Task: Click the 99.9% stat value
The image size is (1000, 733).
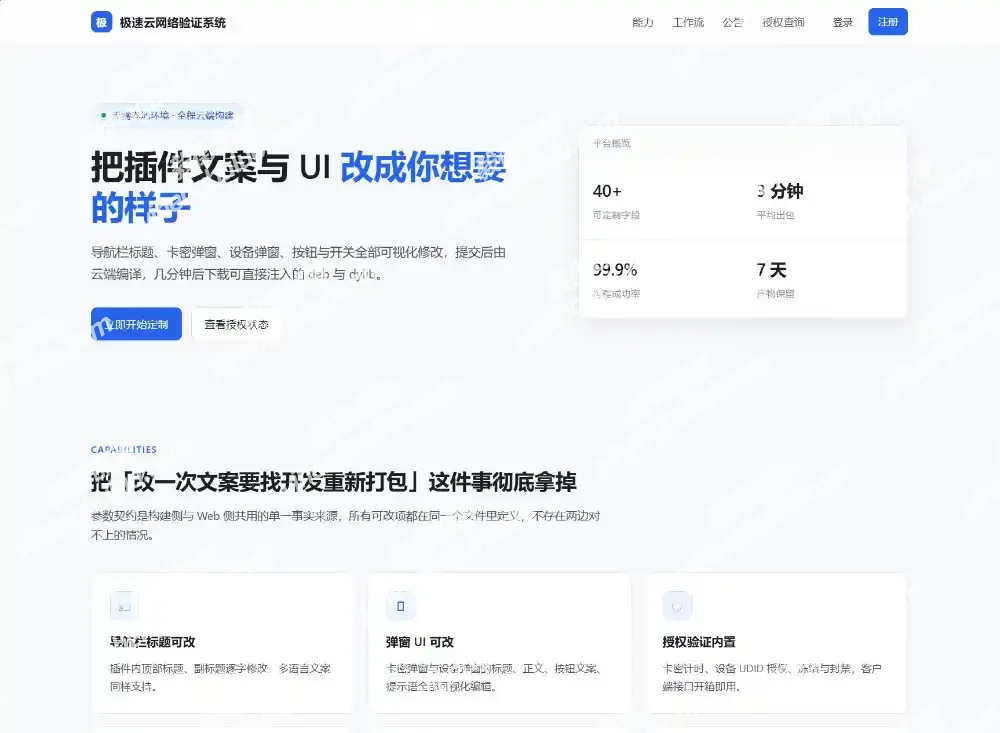Action: [x=615, y=270]
